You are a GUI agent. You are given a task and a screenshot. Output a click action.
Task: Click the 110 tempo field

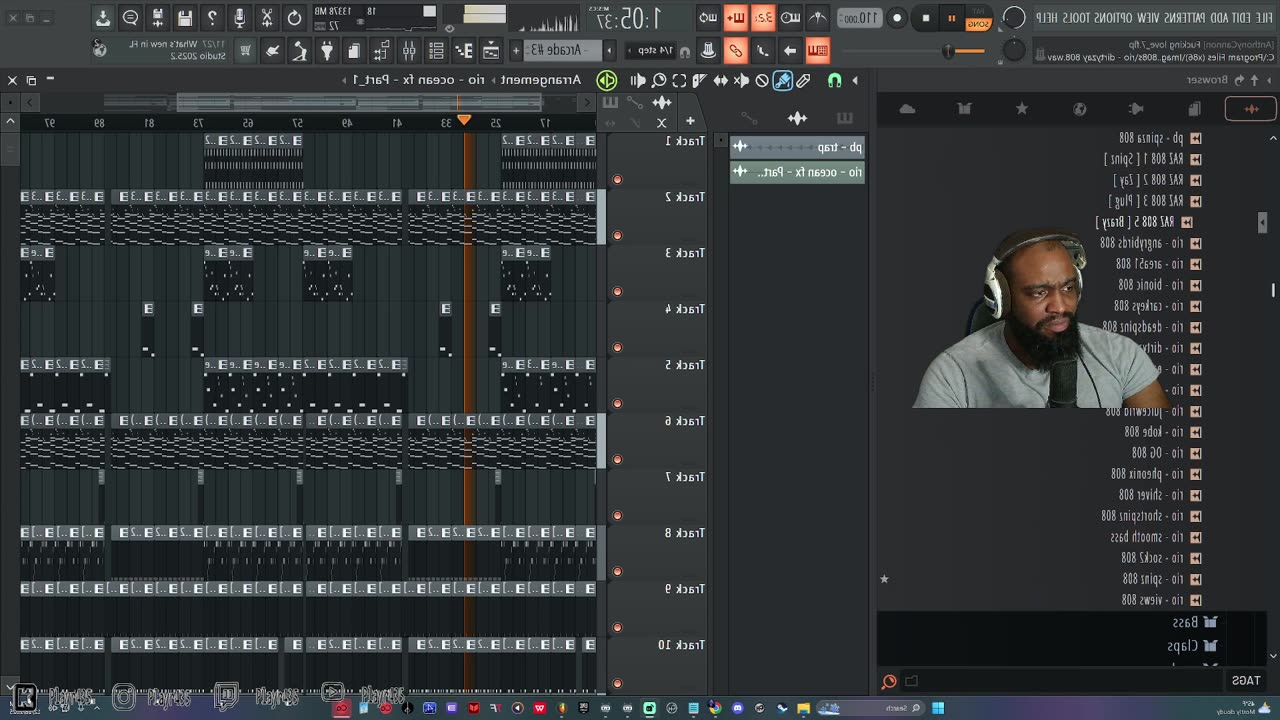(x=859, y=18)
